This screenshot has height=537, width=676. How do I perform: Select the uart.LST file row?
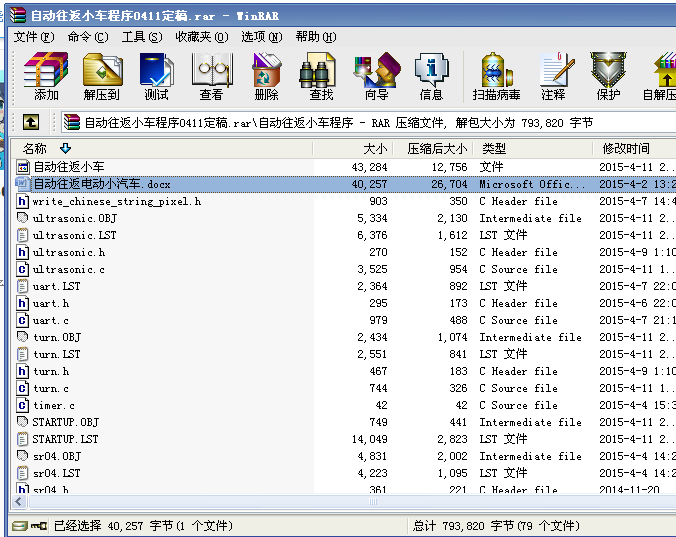pos(344,286)
